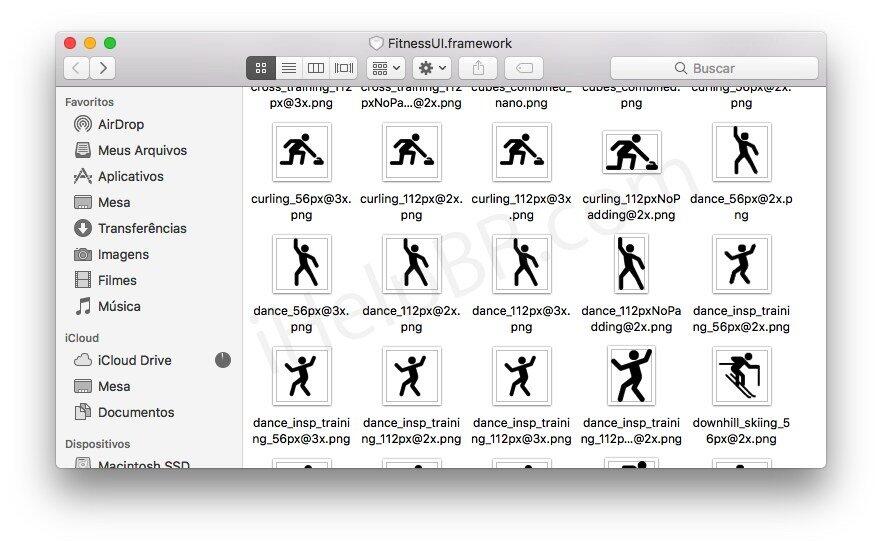882x548 pixels.
Task: Open AirDrop in the sidebar
Action: [x=120, y=124]
